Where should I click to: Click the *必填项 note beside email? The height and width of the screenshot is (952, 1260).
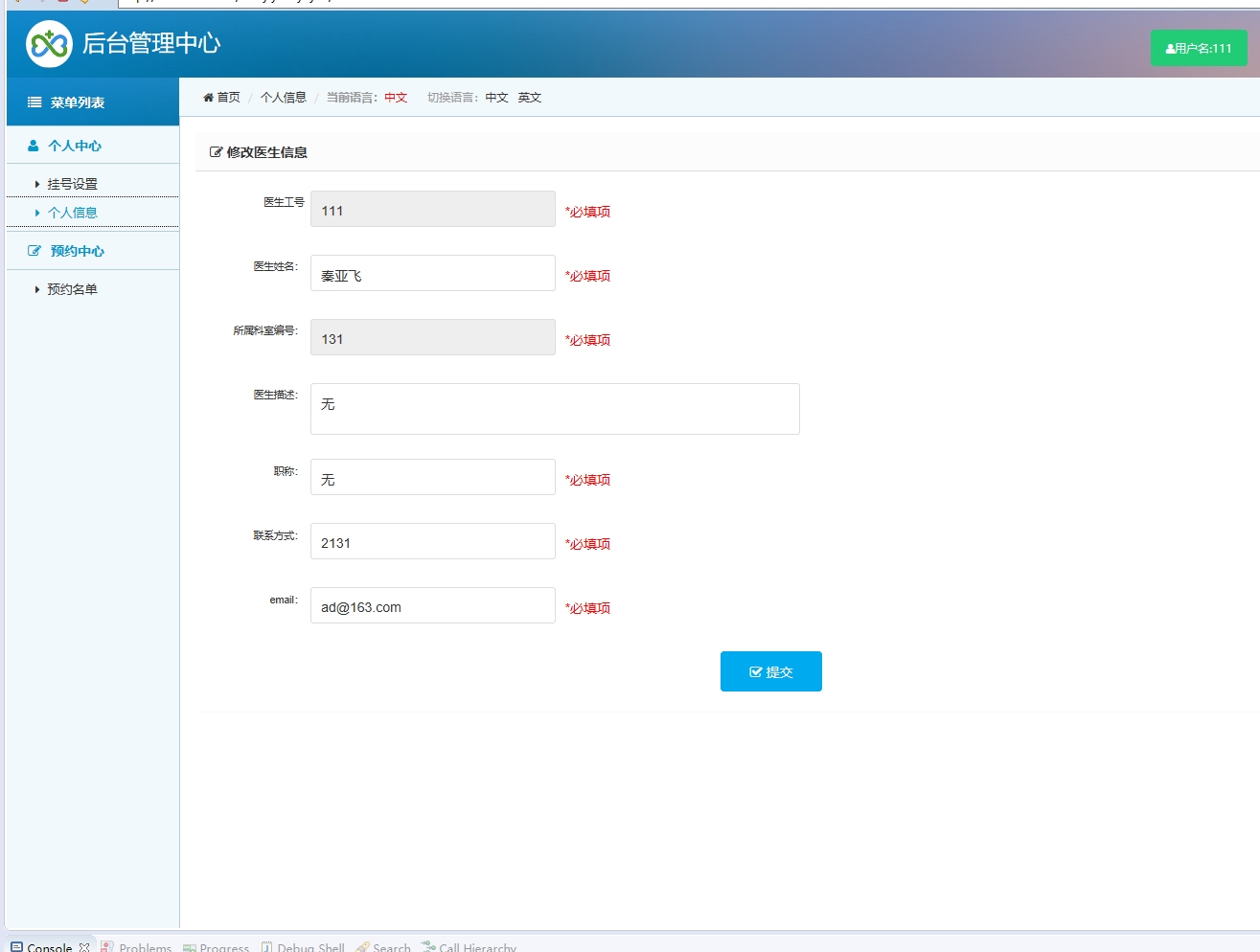point(587,608)
